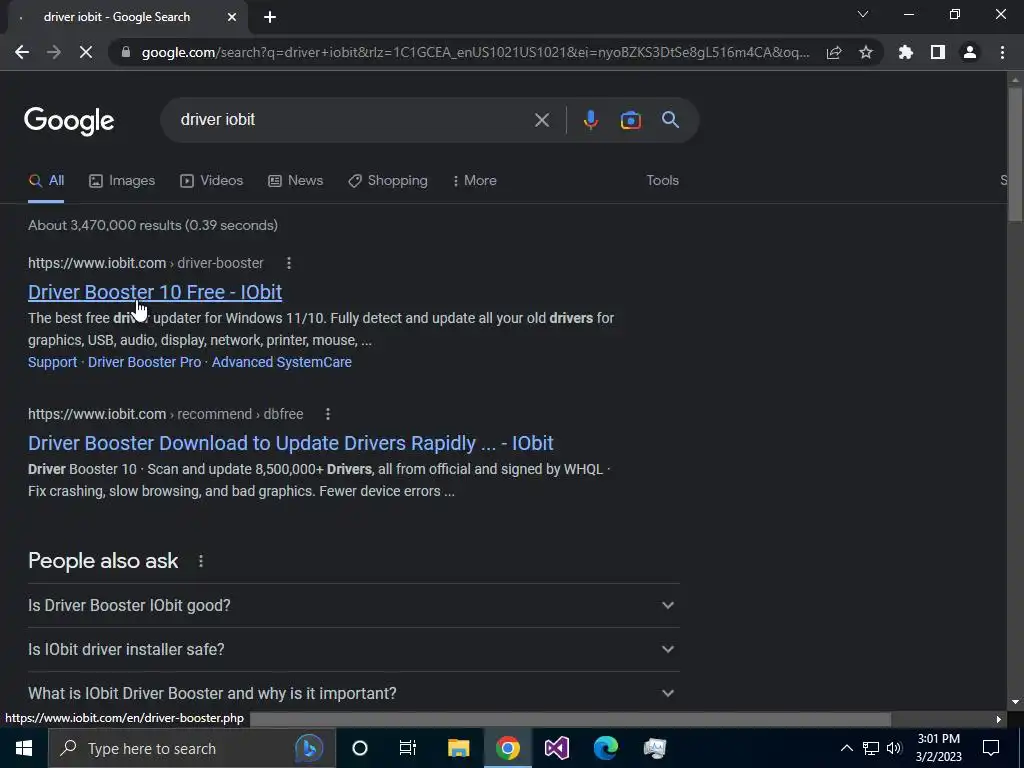Image resolution: width=1024 pixels, height=768 pixels.
Task: Open the More search categories menu
Action: point(475,181)
